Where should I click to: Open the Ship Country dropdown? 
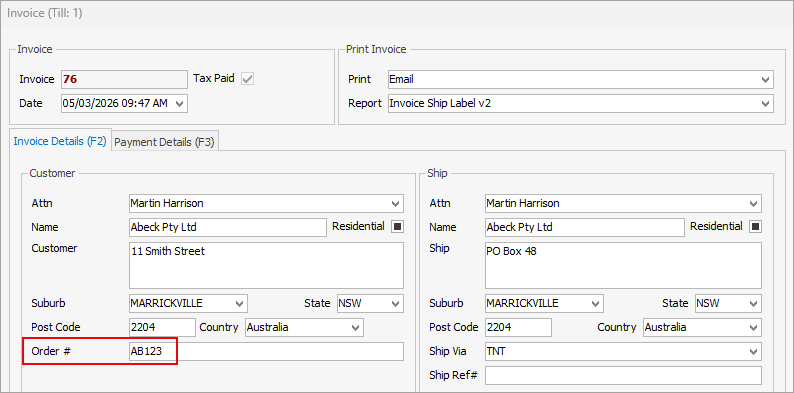point(753,328)
